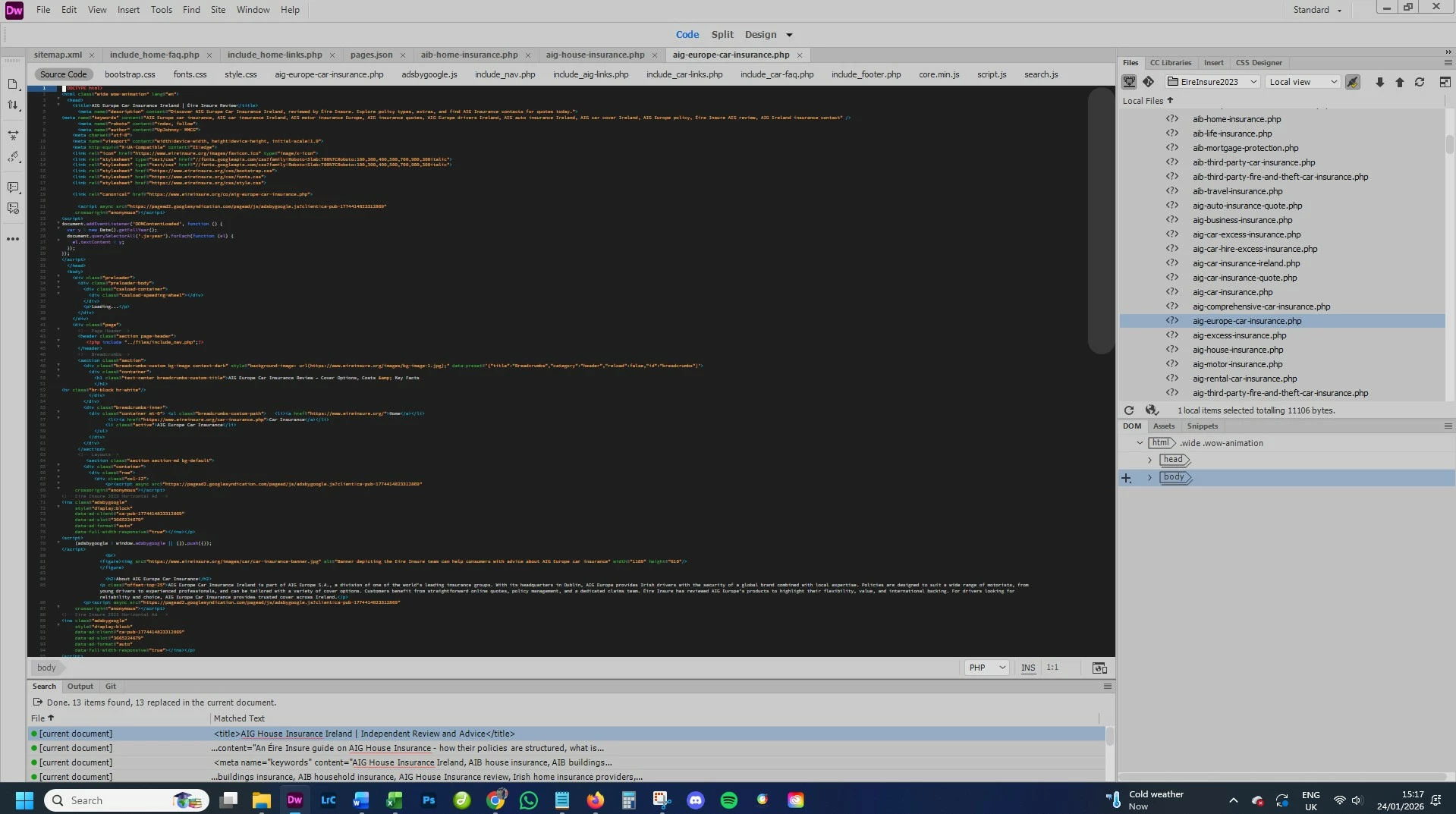Click the globe icon in Files status bar

point(1152,410)
